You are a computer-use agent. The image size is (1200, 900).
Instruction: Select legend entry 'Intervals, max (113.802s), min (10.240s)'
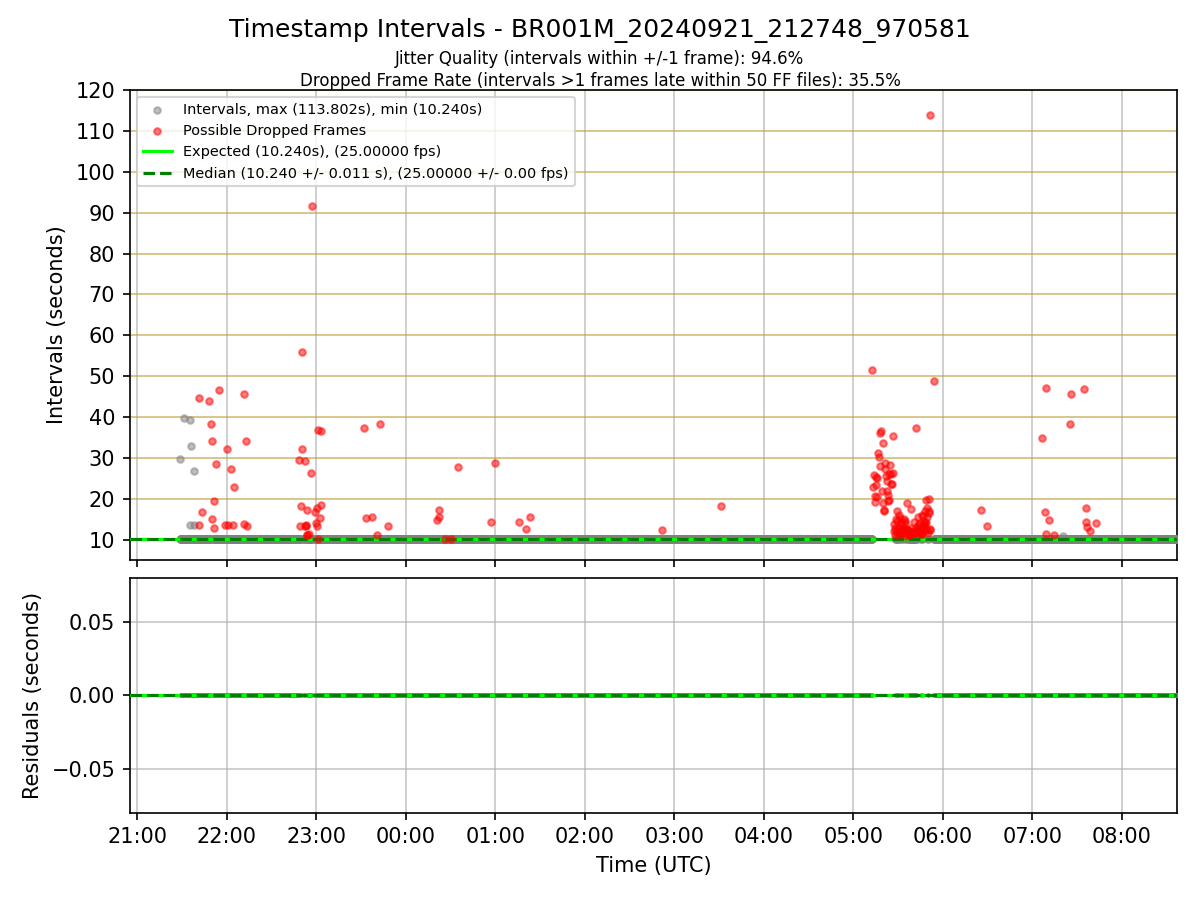[332, 109]
